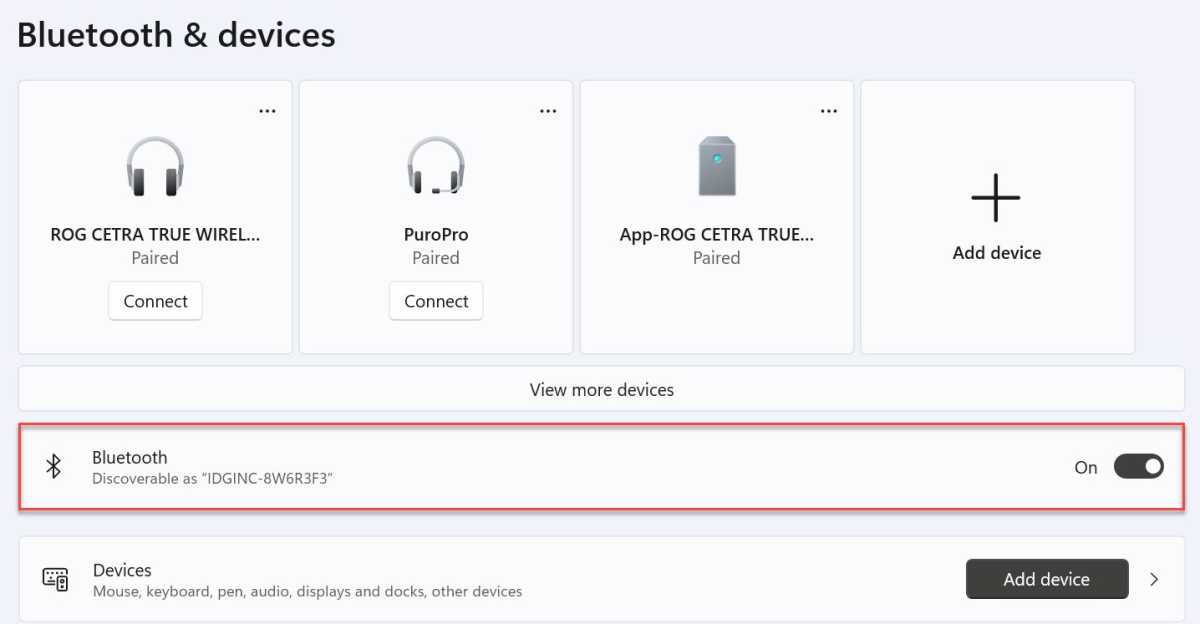The width and height of the screenshot is (1200, 624).
Task: Click the Bluetooth row title
Action: (x=130, y=457)
